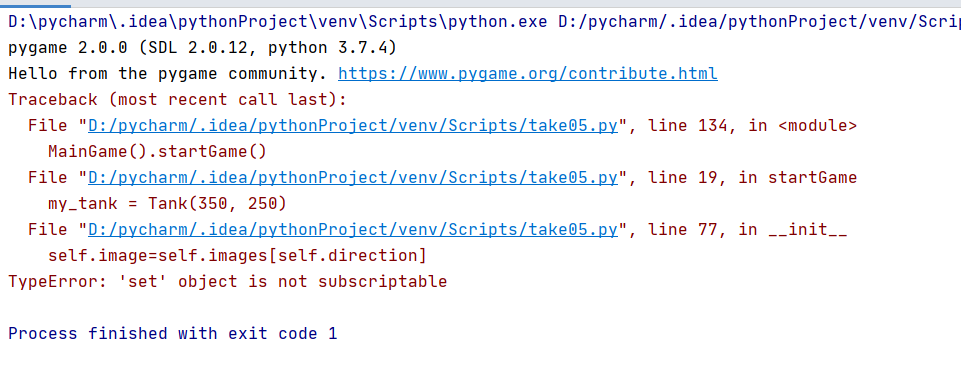Click the 'Process finished with exit code 1' line
Screen dimensions: 961x365
(x=172, y=334)
